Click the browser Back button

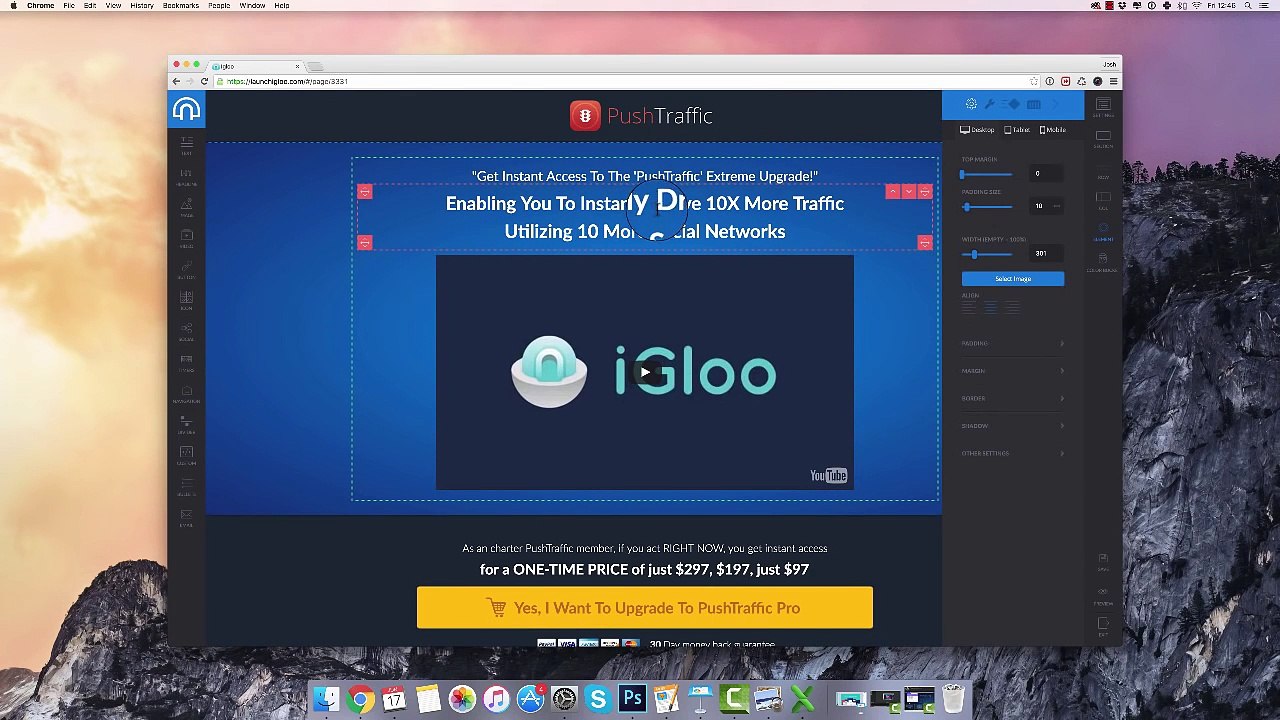pyautogui.click(x=176, y=81)
